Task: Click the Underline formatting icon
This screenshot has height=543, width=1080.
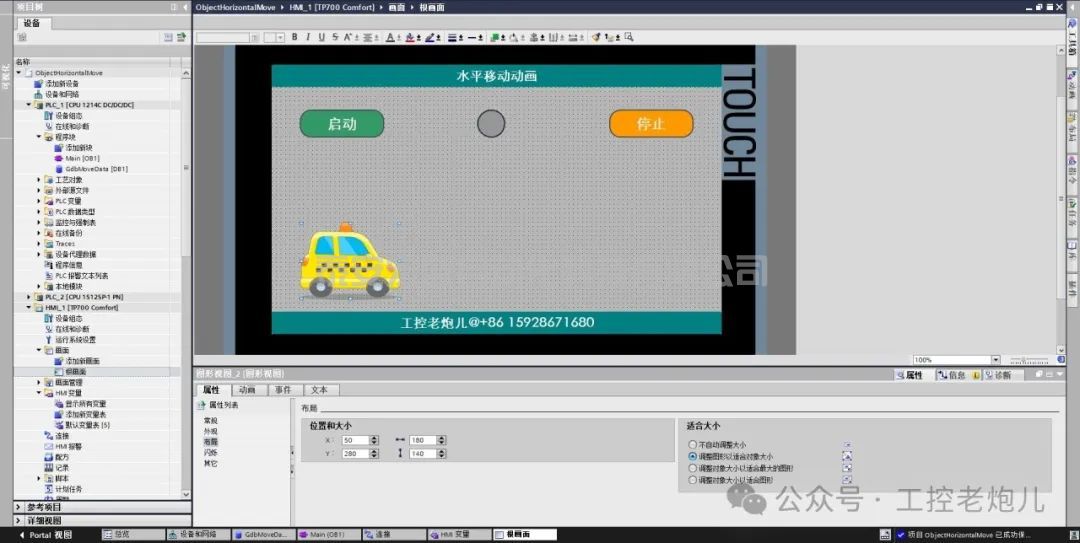Action: pos(321,37)
